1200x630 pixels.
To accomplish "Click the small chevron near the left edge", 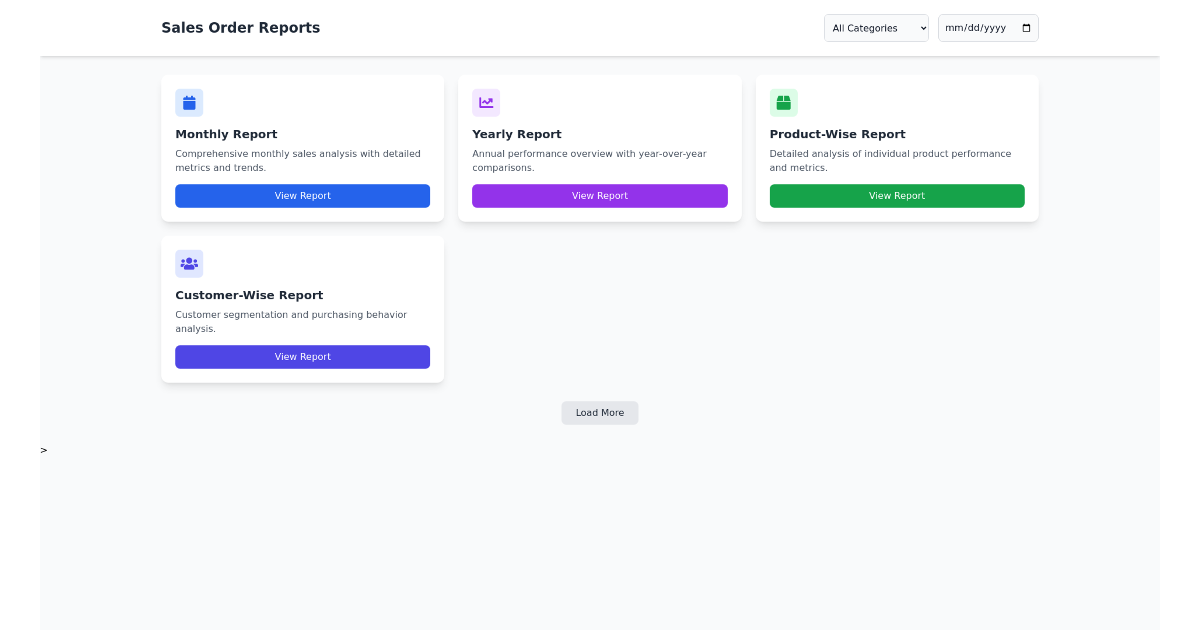I will [x=42, y=450].
